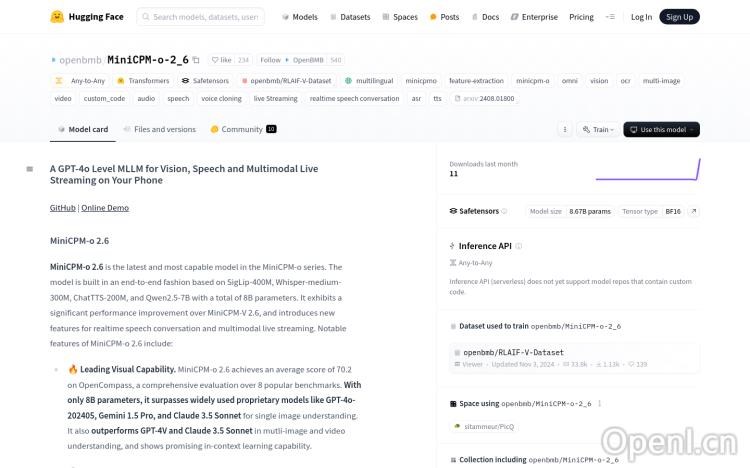The image size is (750, 468).
Task: Like the MiniCPM-o-2_6 model
Action: pyautogui.click(x=220, y=60)
